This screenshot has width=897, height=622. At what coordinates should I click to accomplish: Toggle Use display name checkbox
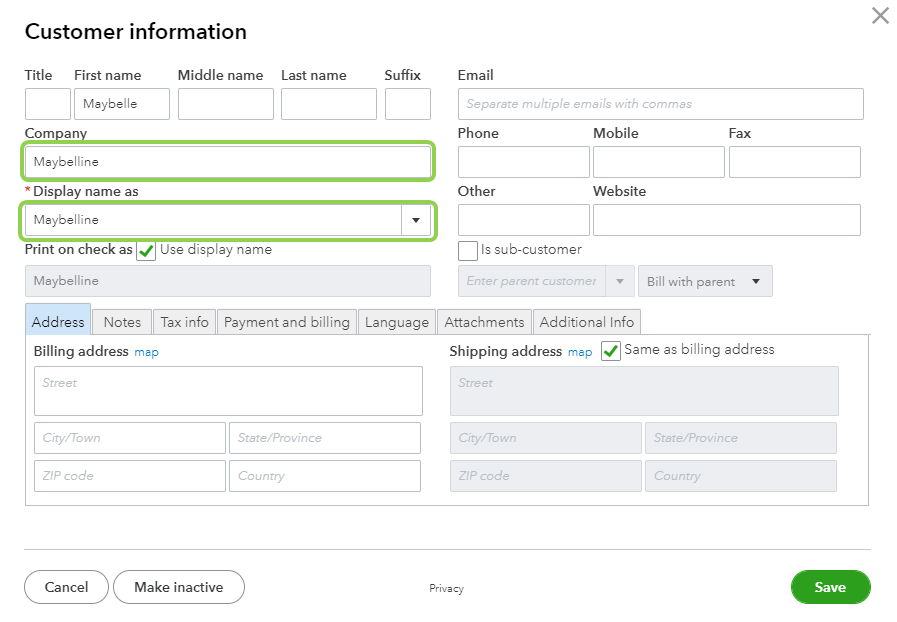click(146, 251)
